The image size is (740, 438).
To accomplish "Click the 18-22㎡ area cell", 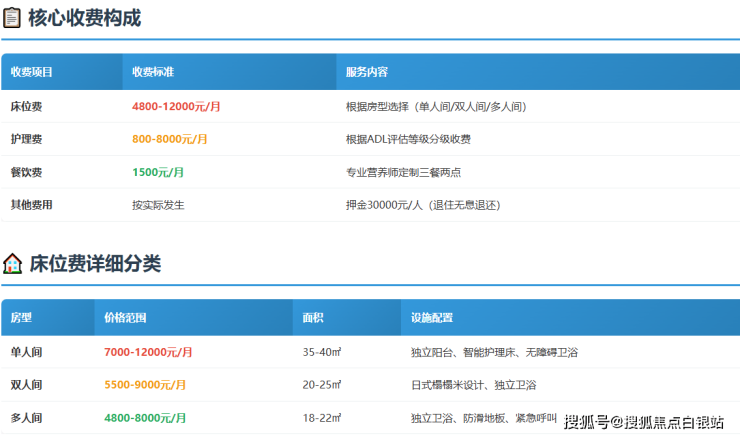I will point(322,417).
